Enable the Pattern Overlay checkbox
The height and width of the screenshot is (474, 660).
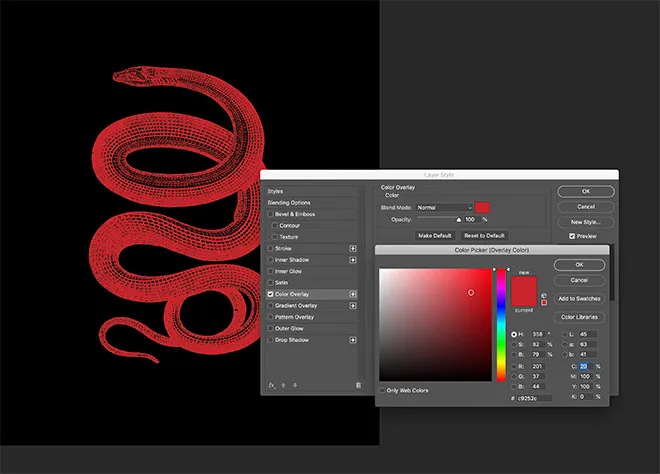[271, 317]
